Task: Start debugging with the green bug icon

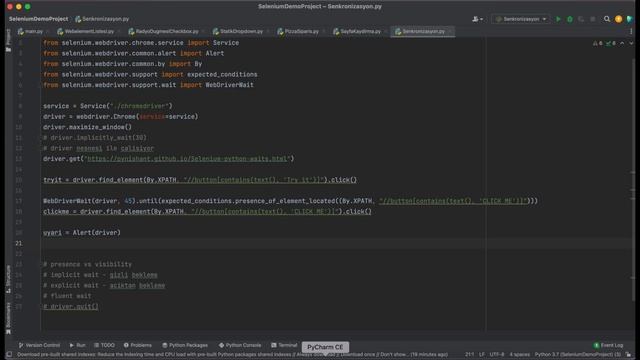Action: click(x=570, y=19)
